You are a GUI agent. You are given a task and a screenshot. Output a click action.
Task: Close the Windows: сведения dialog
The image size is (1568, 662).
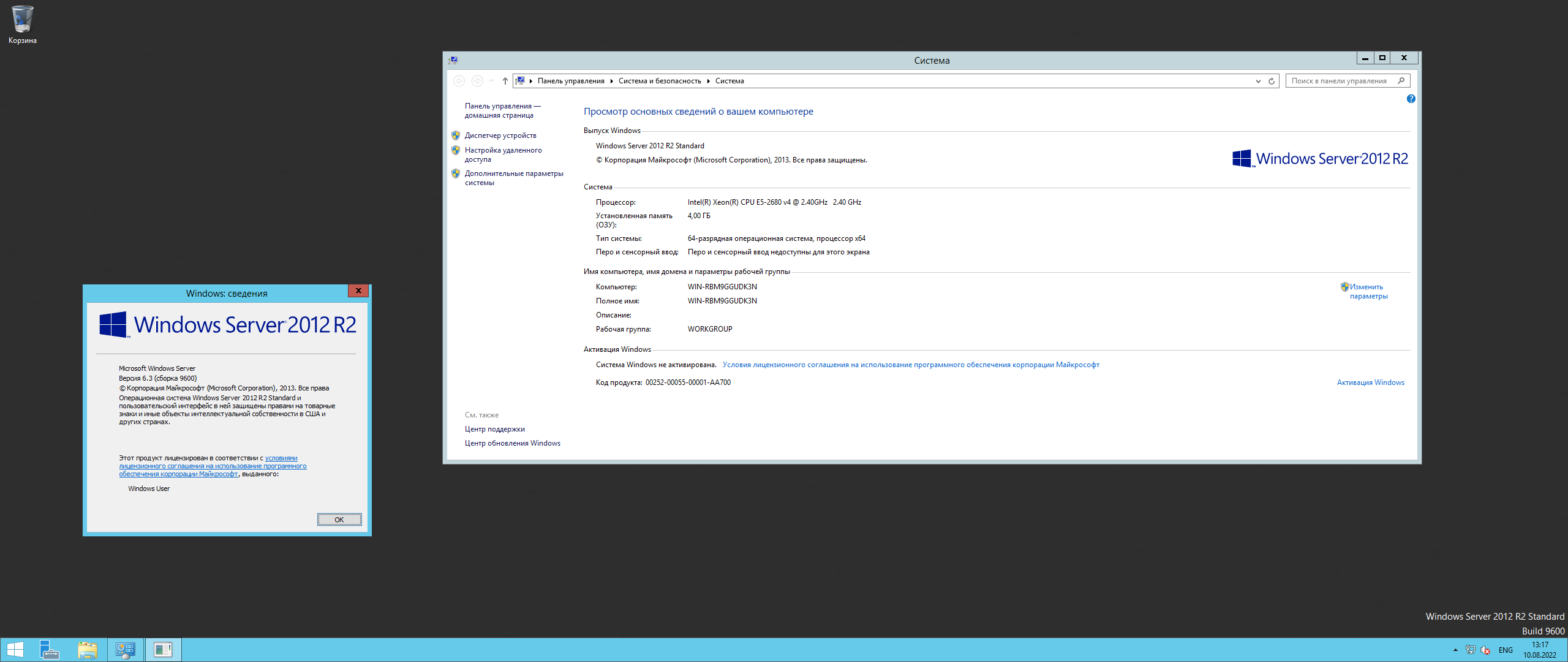358,291
